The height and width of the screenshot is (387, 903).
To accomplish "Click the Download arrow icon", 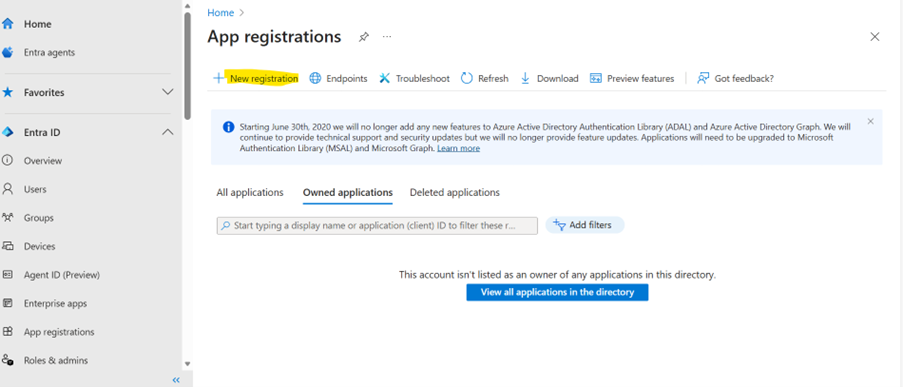I will pos(525,78).
